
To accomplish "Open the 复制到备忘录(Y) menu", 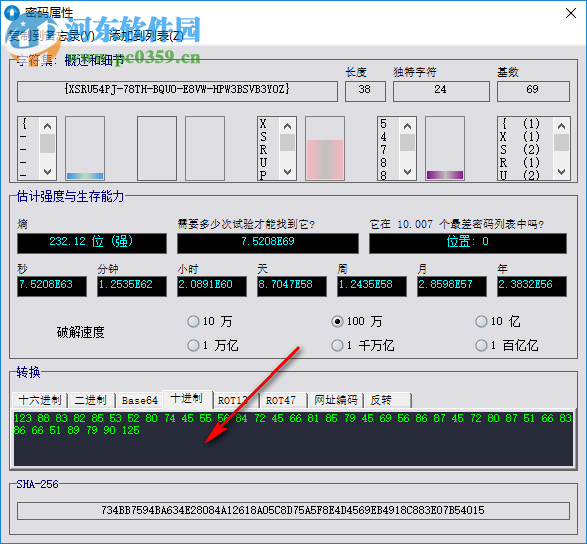I will (x=51, y=36).
